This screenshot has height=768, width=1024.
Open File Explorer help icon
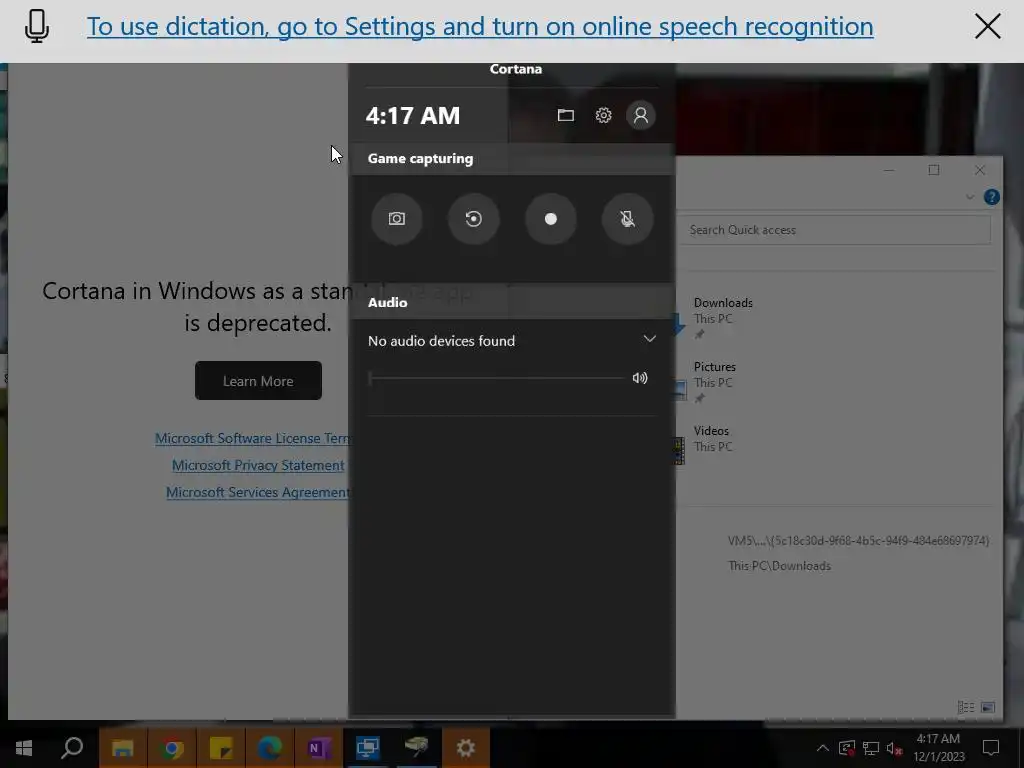991,197
